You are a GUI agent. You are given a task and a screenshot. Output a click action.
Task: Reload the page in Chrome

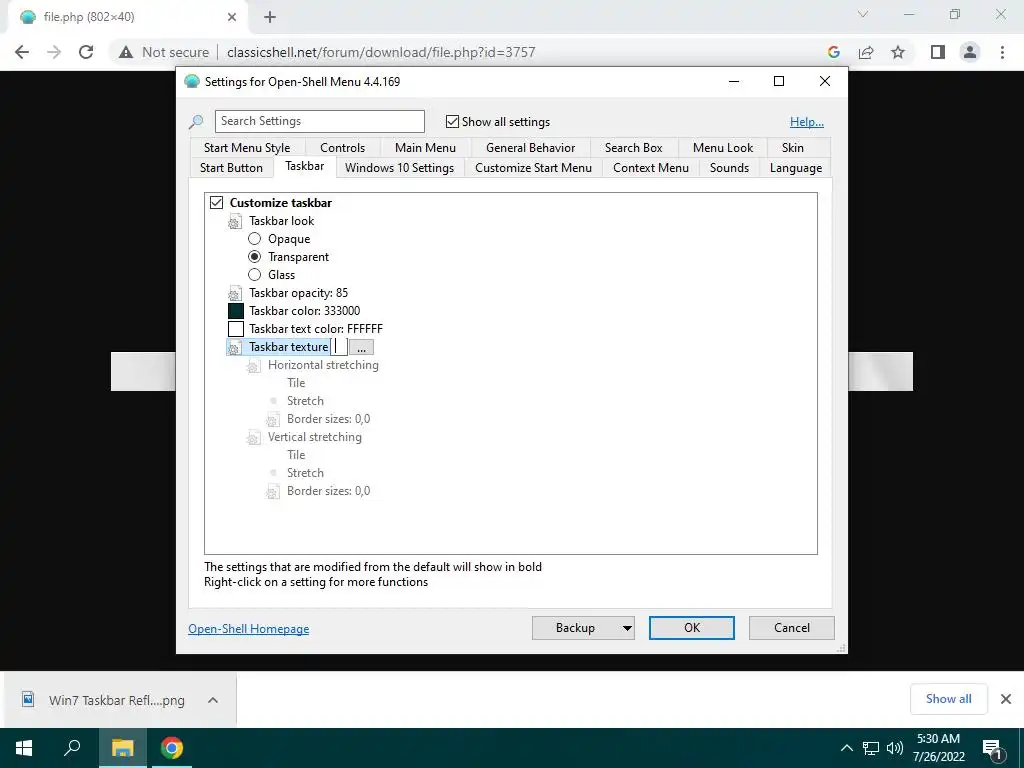click(86, 52)
